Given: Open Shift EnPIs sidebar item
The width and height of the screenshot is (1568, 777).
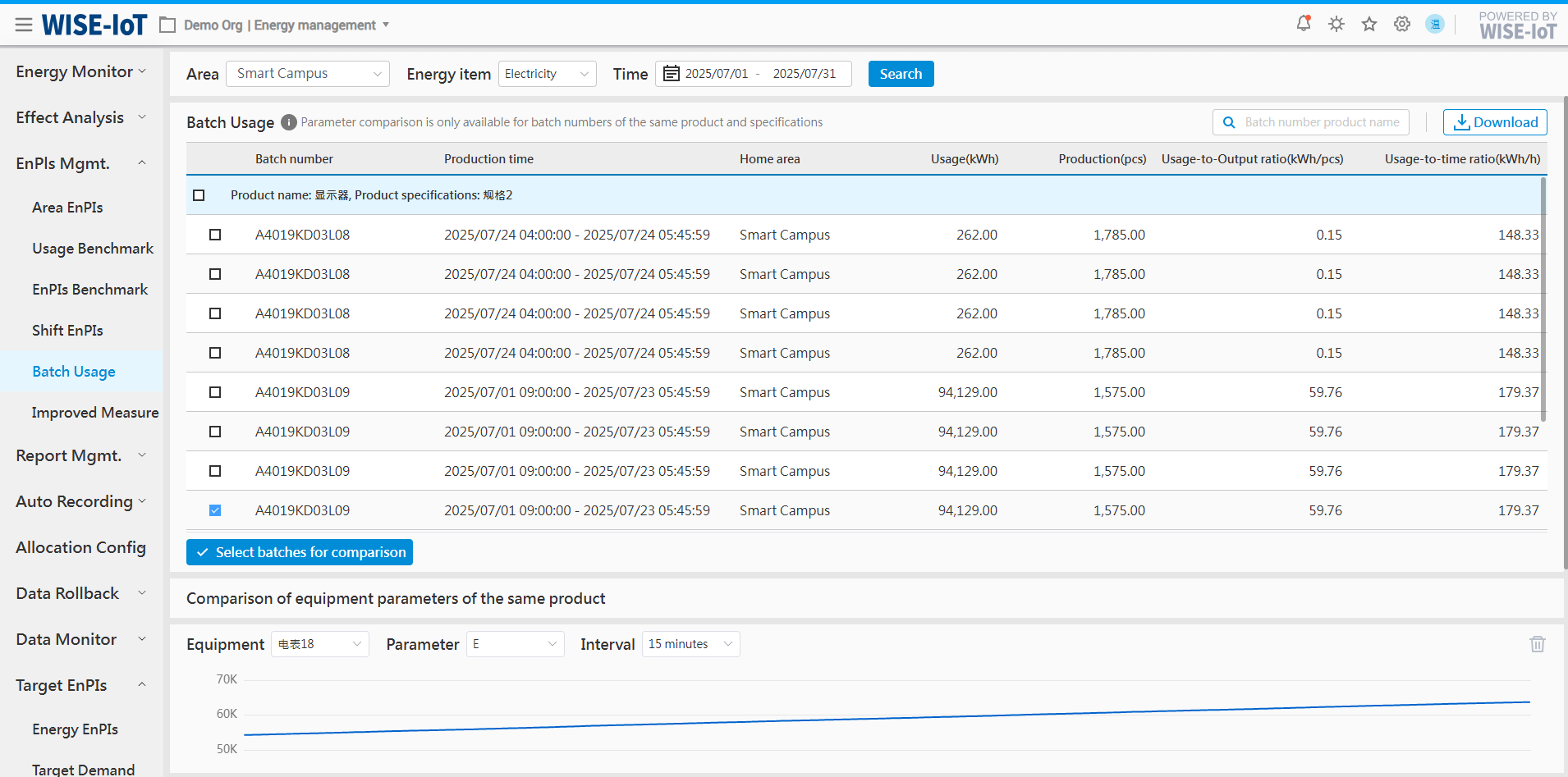Looking at the screenshot, I should pyautogui.click(x=67, y=331).
